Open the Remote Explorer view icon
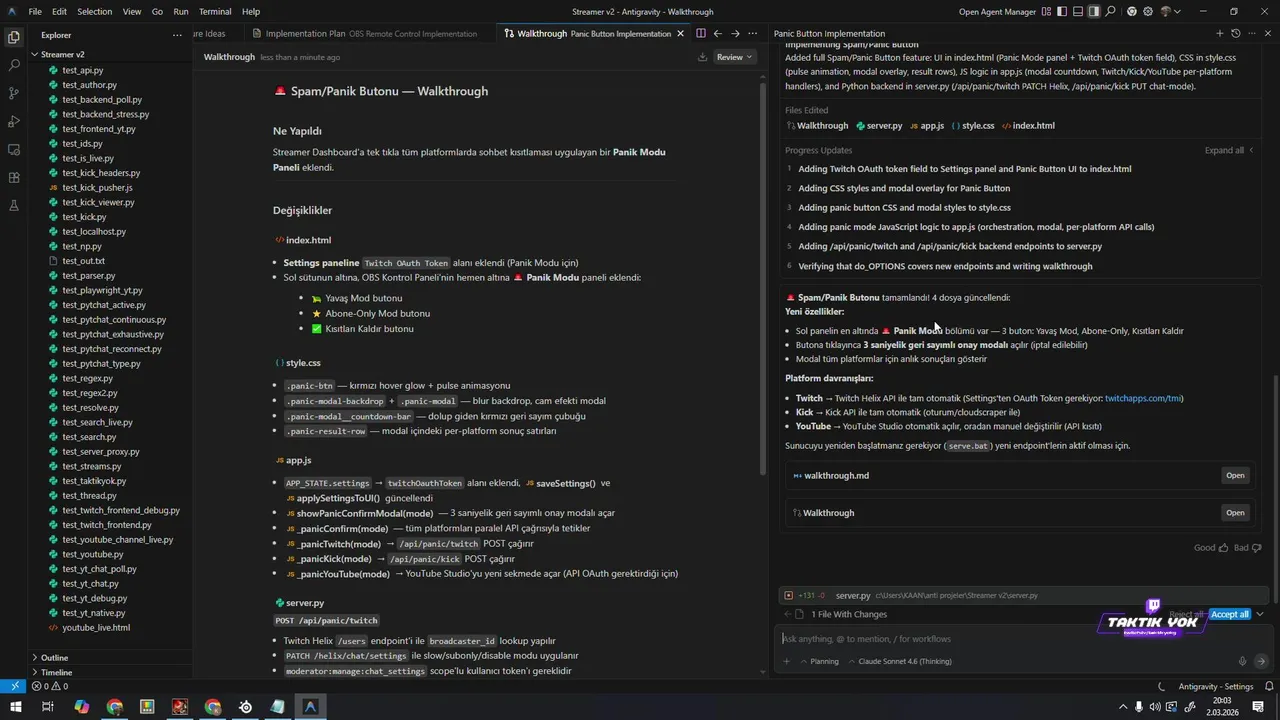The height and width of the screenshot is (720, 1280). click(x=14, y=149)
